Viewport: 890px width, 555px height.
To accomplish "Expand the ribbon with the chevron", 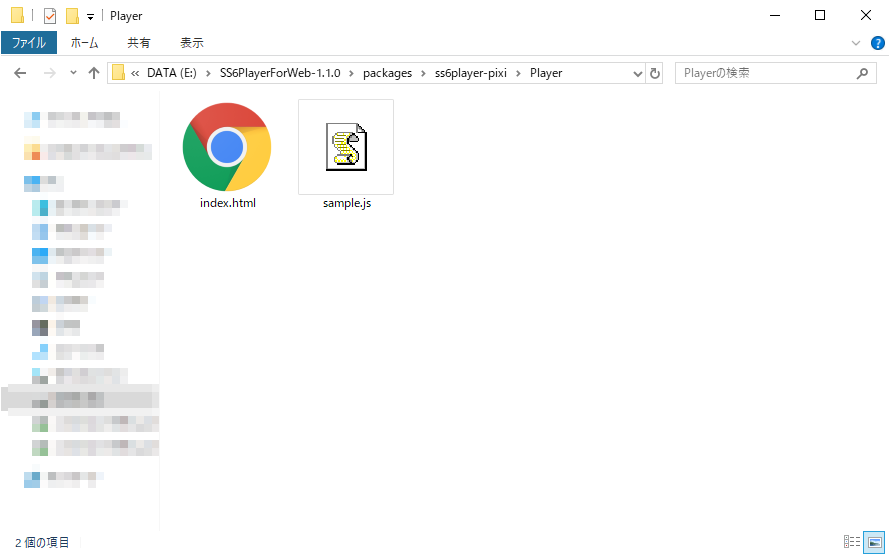I will [856, 43].
